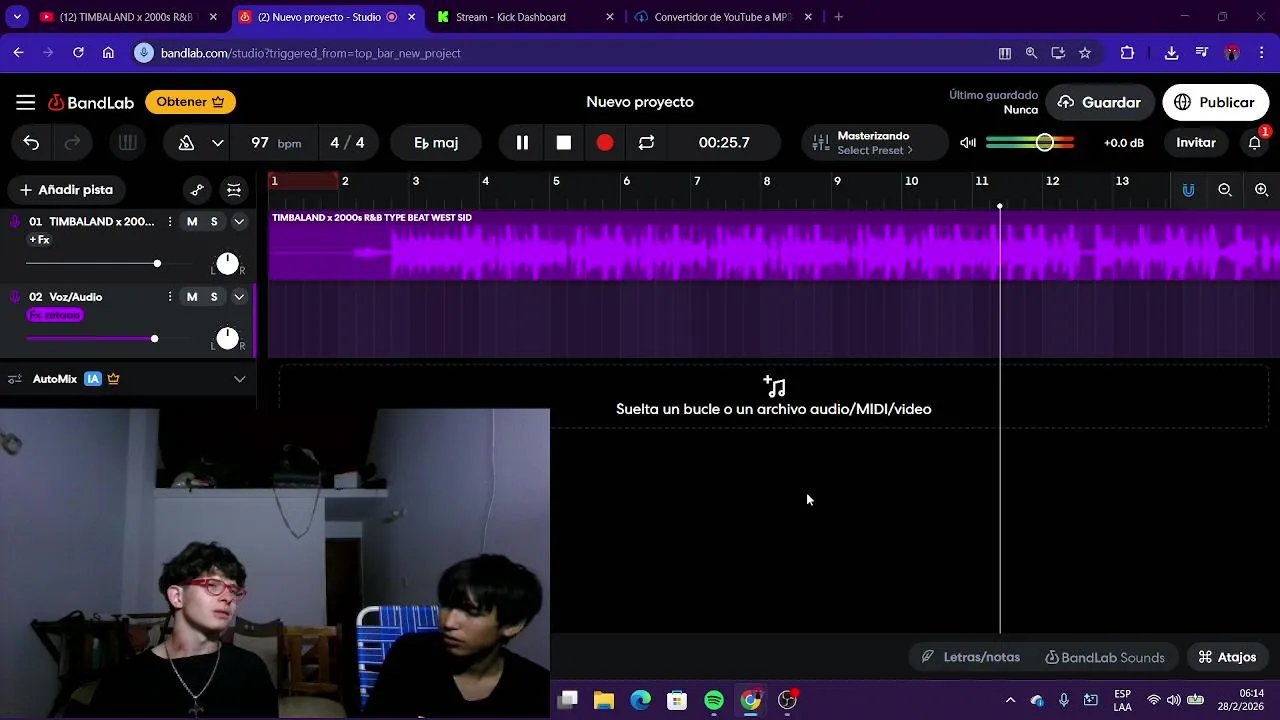Zoom in the timeline
1280x720 pixels.
tap(1262, 190)
